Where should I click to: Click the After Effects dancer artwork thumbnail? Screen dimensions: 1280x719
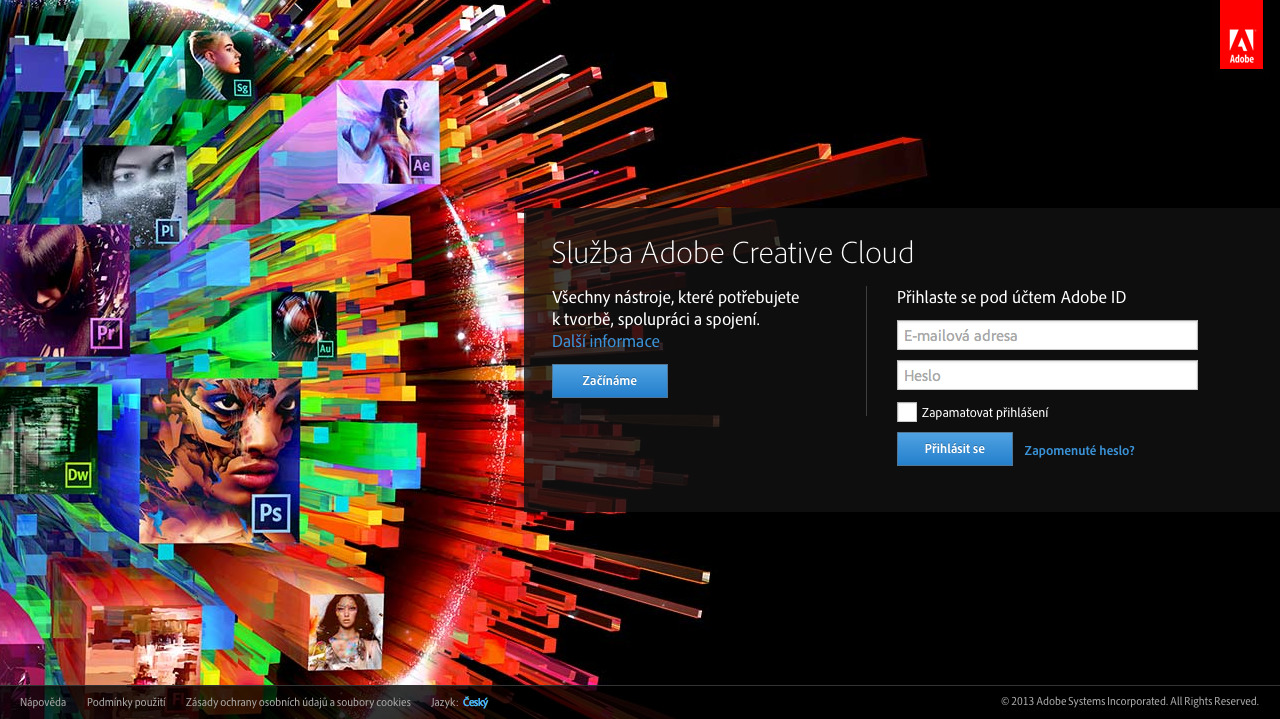pyautogui.click(x=388, y=132)
